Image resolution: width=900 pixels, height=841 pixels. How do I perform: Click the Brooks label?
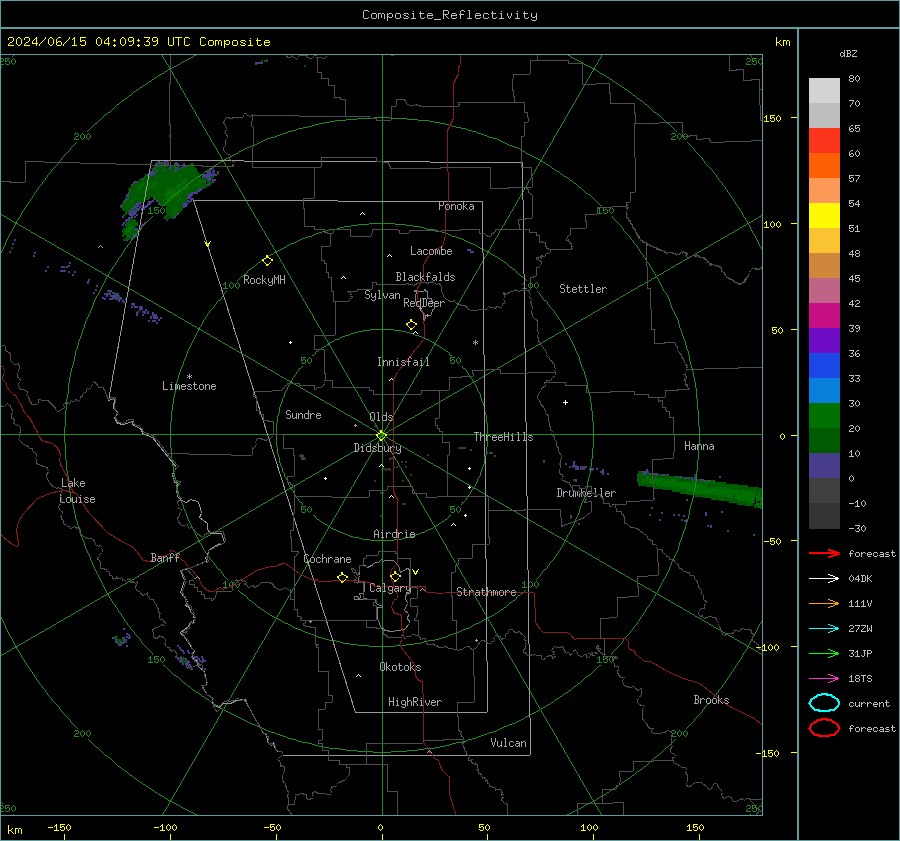(711, 700)
